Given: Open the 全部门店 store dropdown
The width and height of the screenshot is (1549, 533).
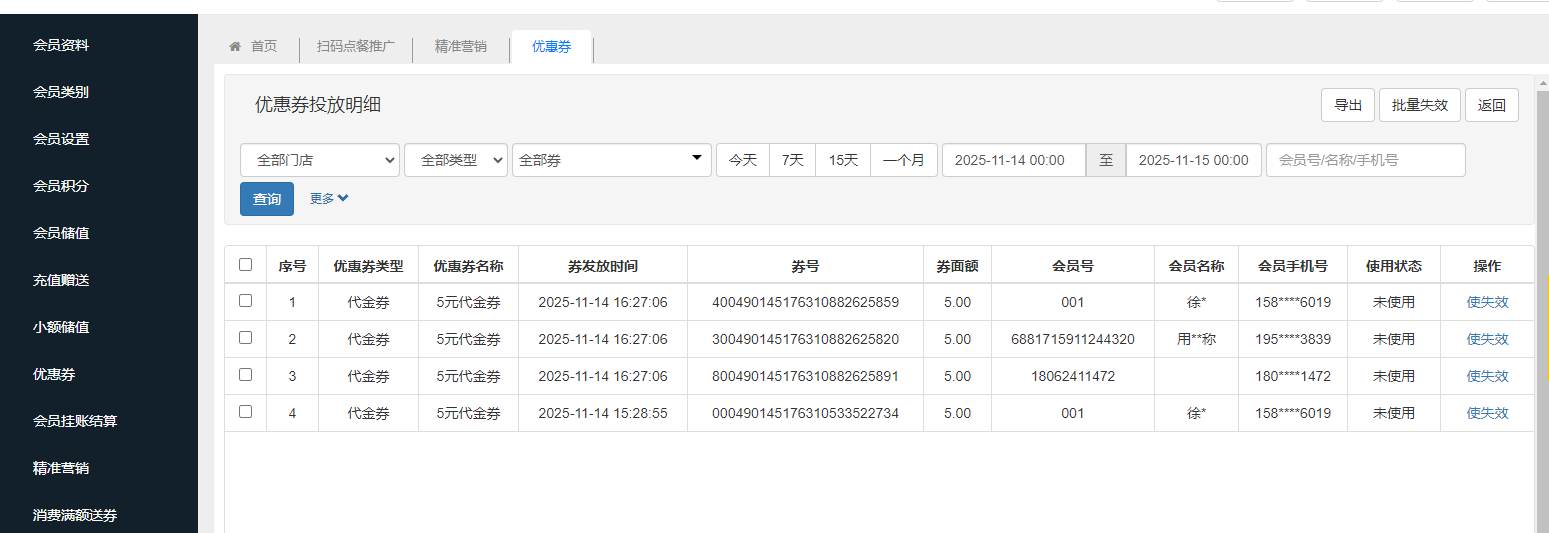Looking at the screenshot, I should click(320, 160).
